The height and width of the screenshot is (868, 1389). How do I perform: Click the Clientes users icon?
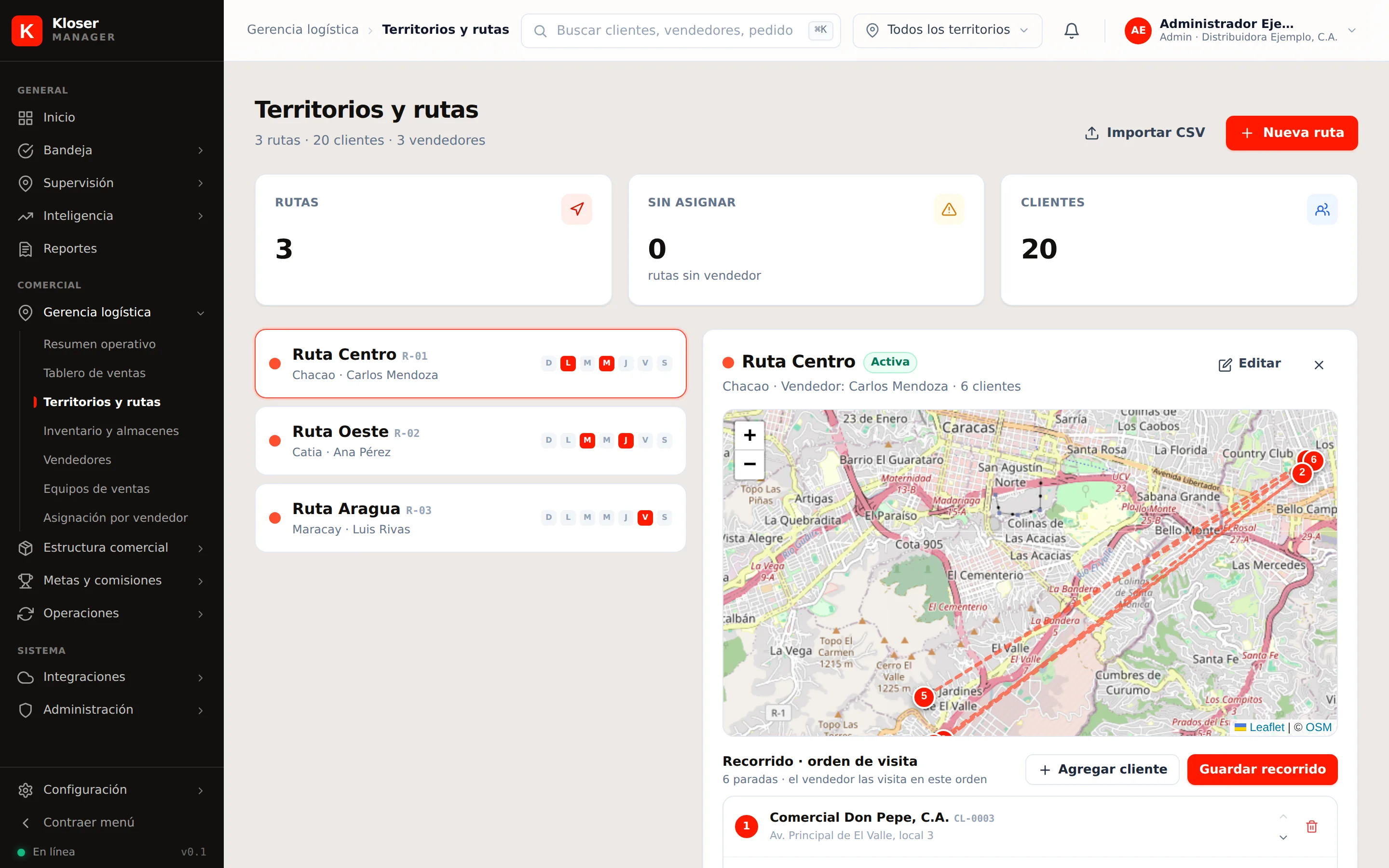1322,209
